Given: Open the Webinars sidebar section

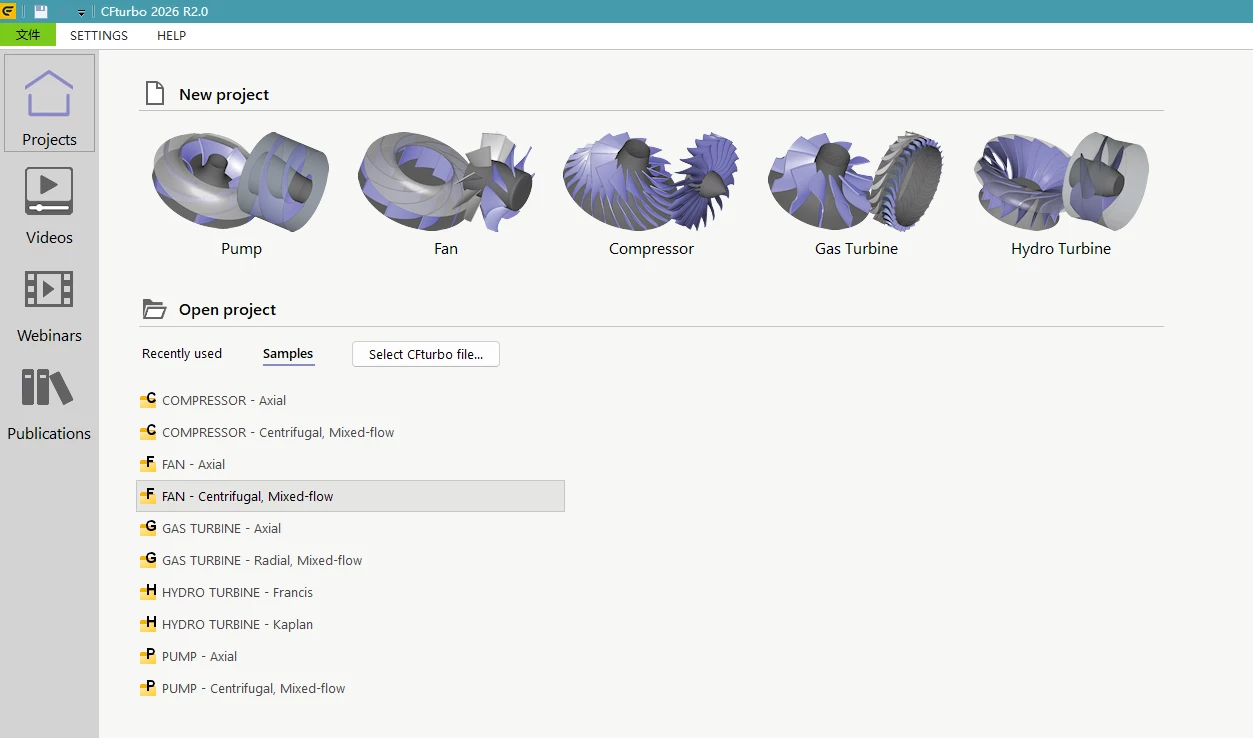Looking at the screenshot, I should coord(49,304).
